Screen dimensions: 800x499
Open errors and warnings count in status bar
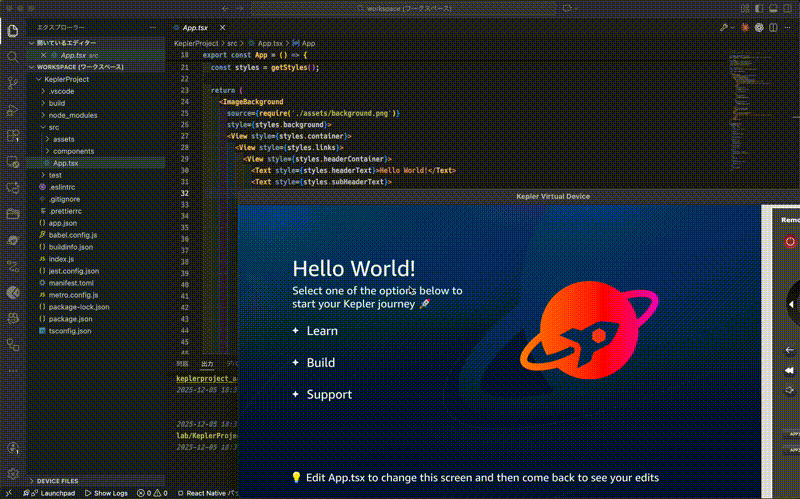[x=152, y=493]
